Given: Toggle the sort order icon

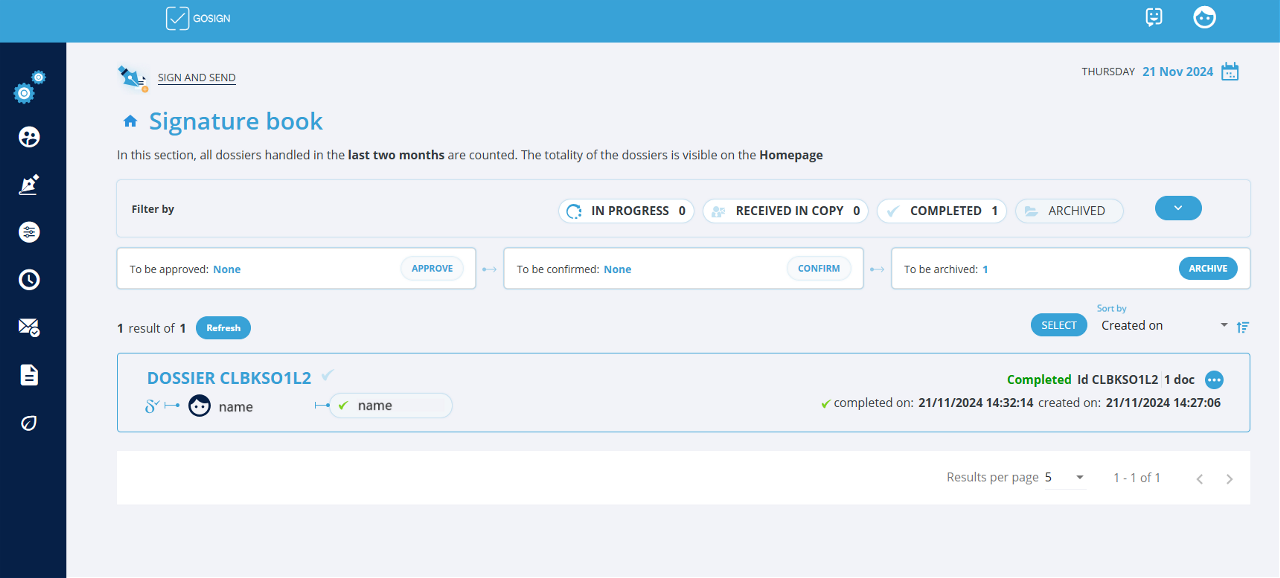Looking at the screenshot, I should [x=1243, y=327].
